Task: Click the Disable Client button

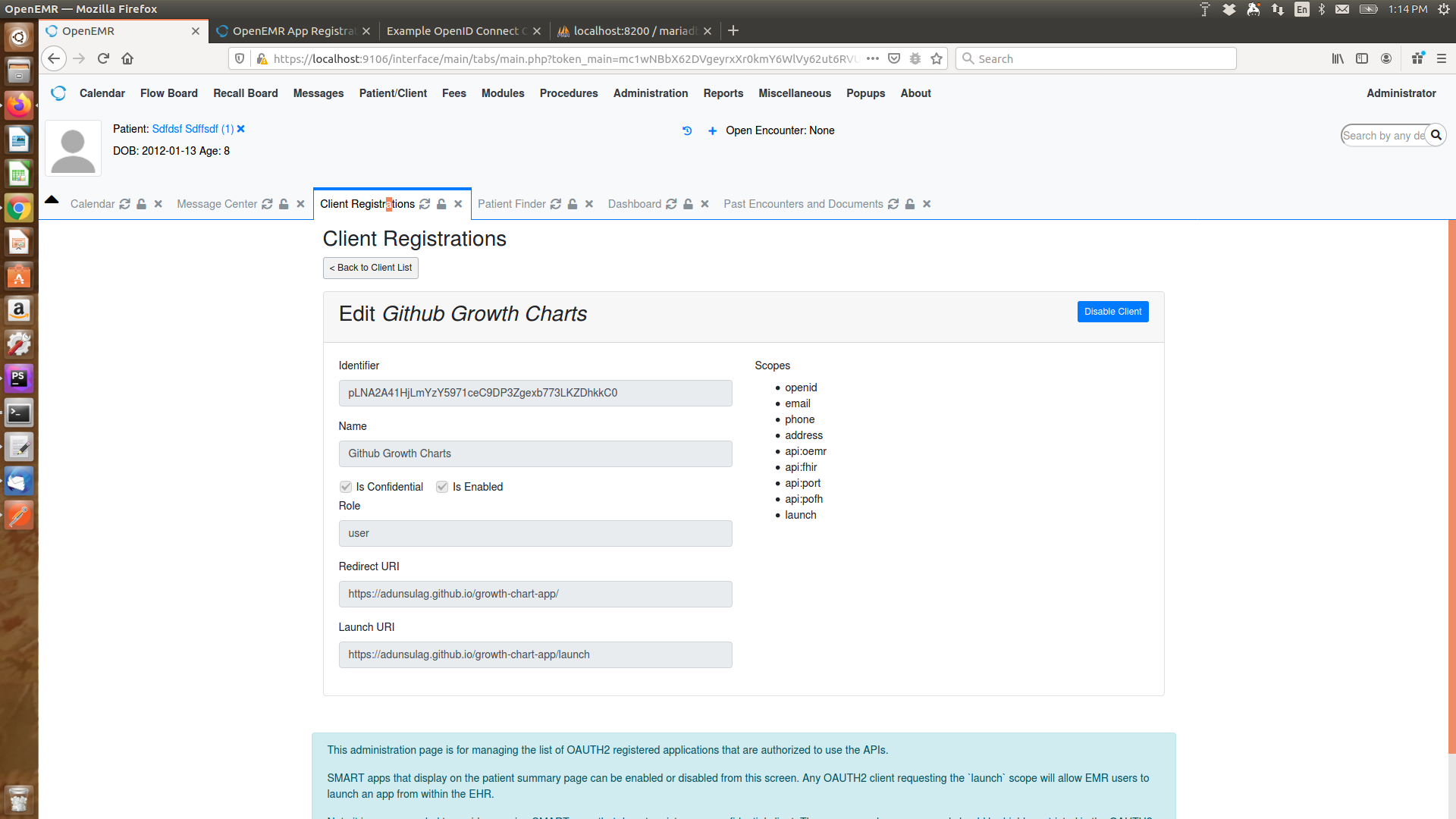Action: pos(1112,312)
